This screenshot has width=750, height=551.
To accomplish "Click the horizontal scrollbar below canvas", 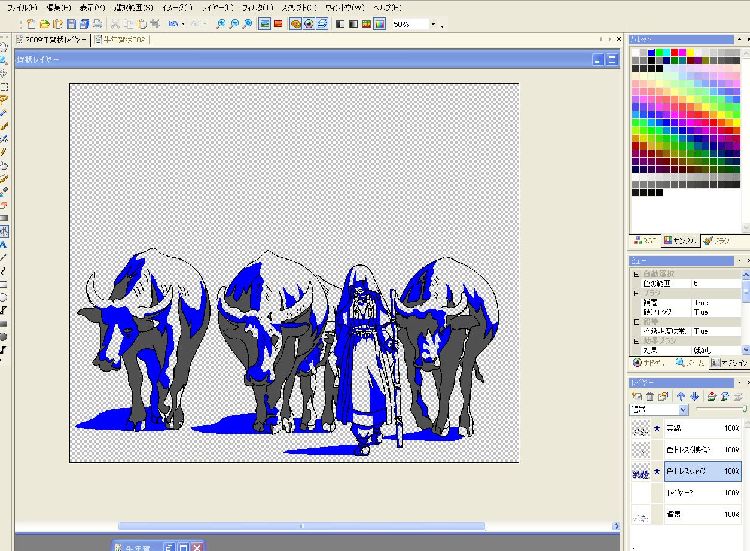I will [300, 526].
